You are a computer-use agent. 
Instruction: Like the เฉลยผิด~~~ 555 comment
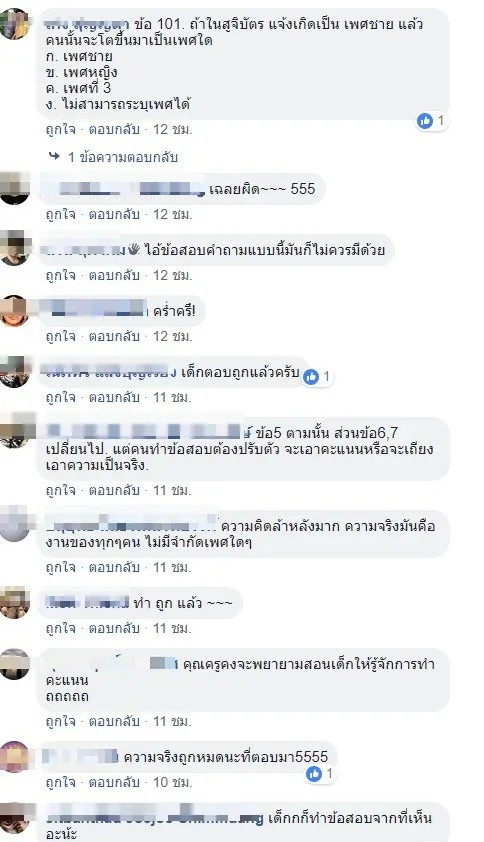[x=61, y=214]
